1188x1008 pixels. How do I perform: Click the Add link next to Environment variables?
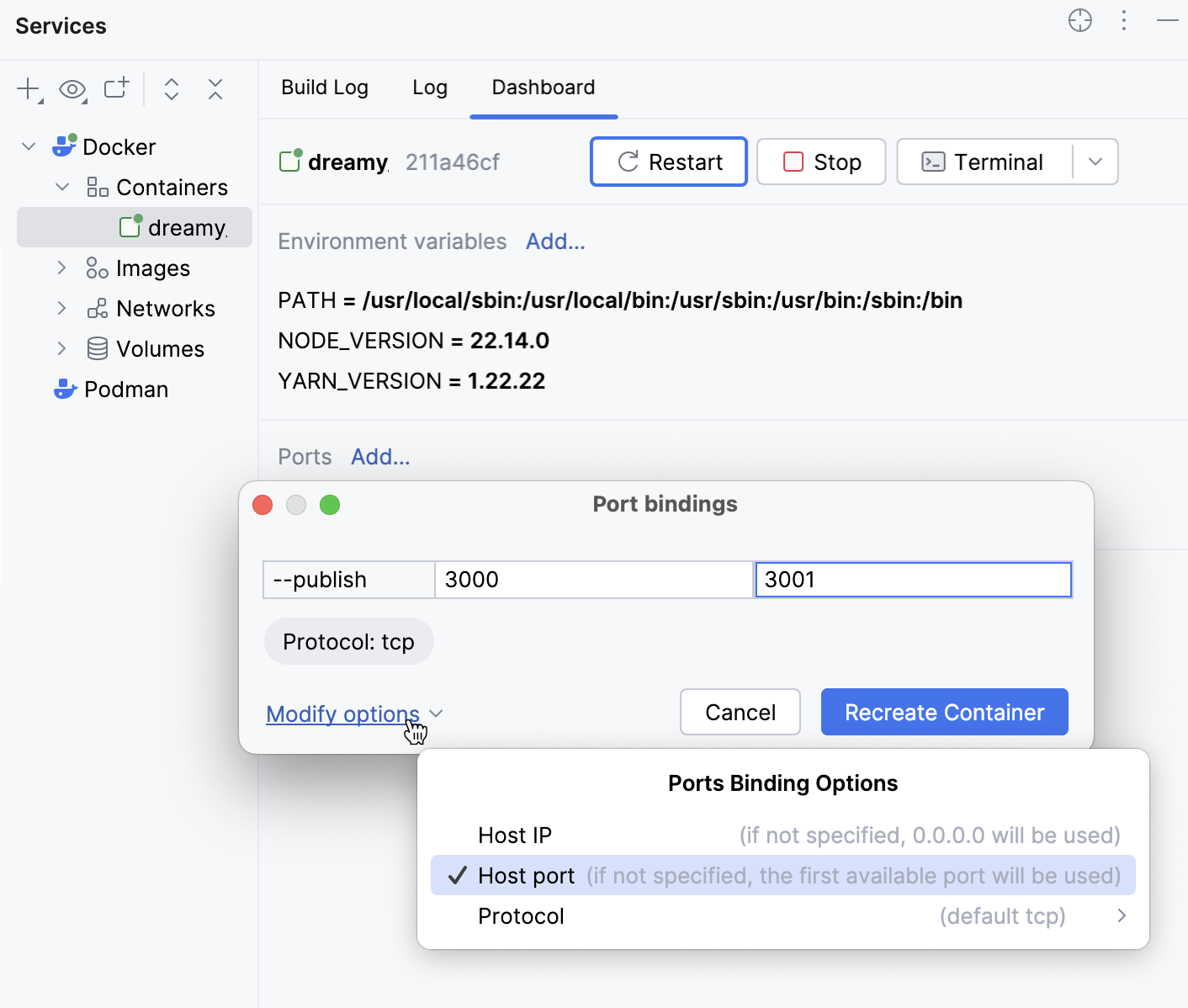pyautogui.click(x=554, y=241)
